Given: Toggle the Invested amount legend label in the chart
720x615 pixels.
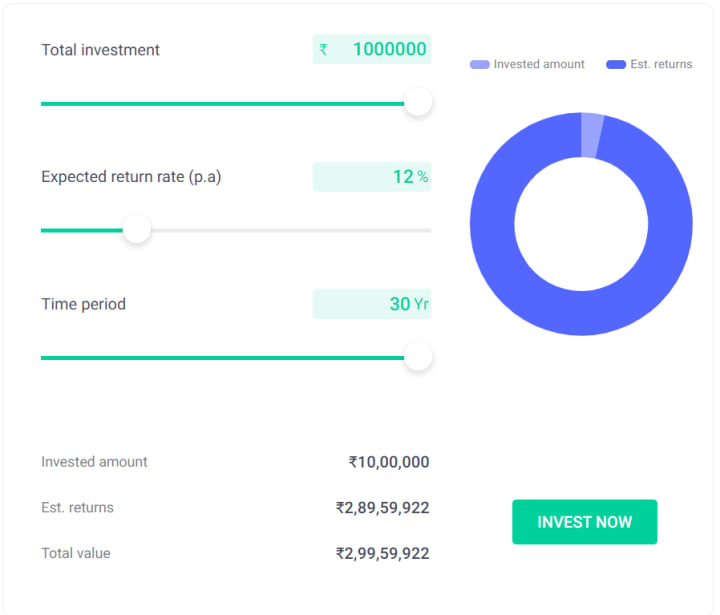Looking at the screenshot, I should [x=539, y=65].
